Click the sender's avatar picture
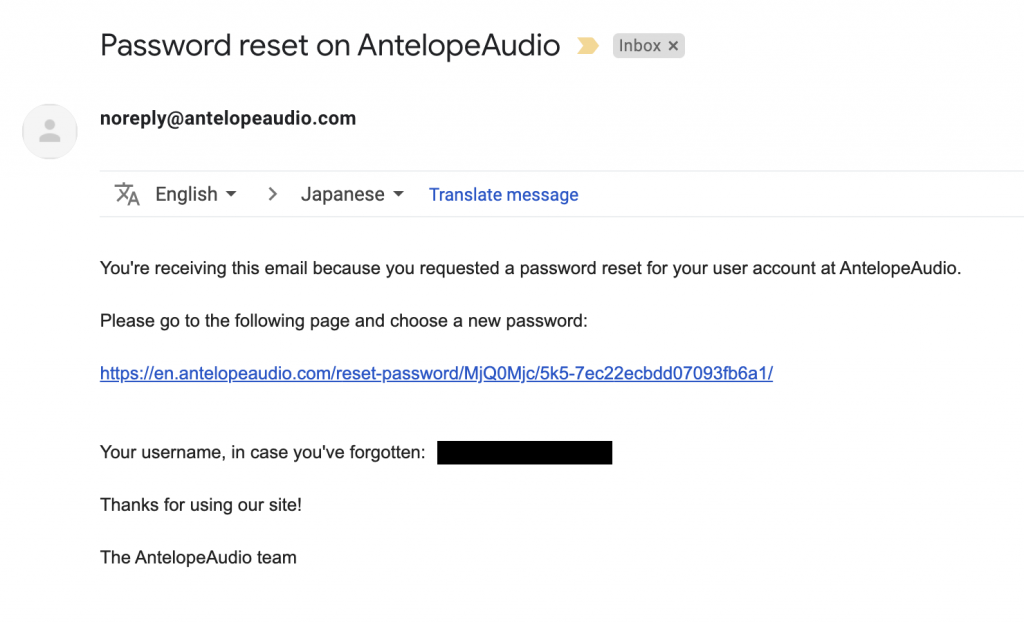The width and height of the screenshot is (1024, 623). point(50,131)
